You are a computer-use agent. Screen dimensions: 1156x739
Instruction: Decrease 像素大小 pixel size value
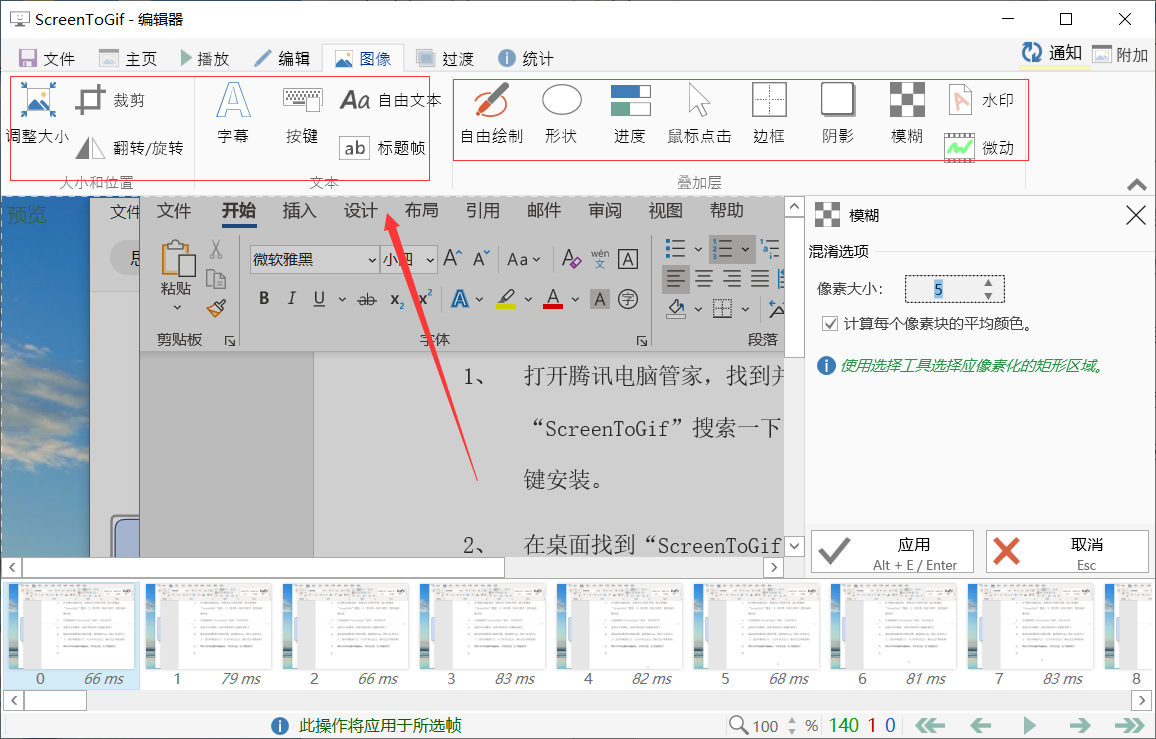(988, 296)
